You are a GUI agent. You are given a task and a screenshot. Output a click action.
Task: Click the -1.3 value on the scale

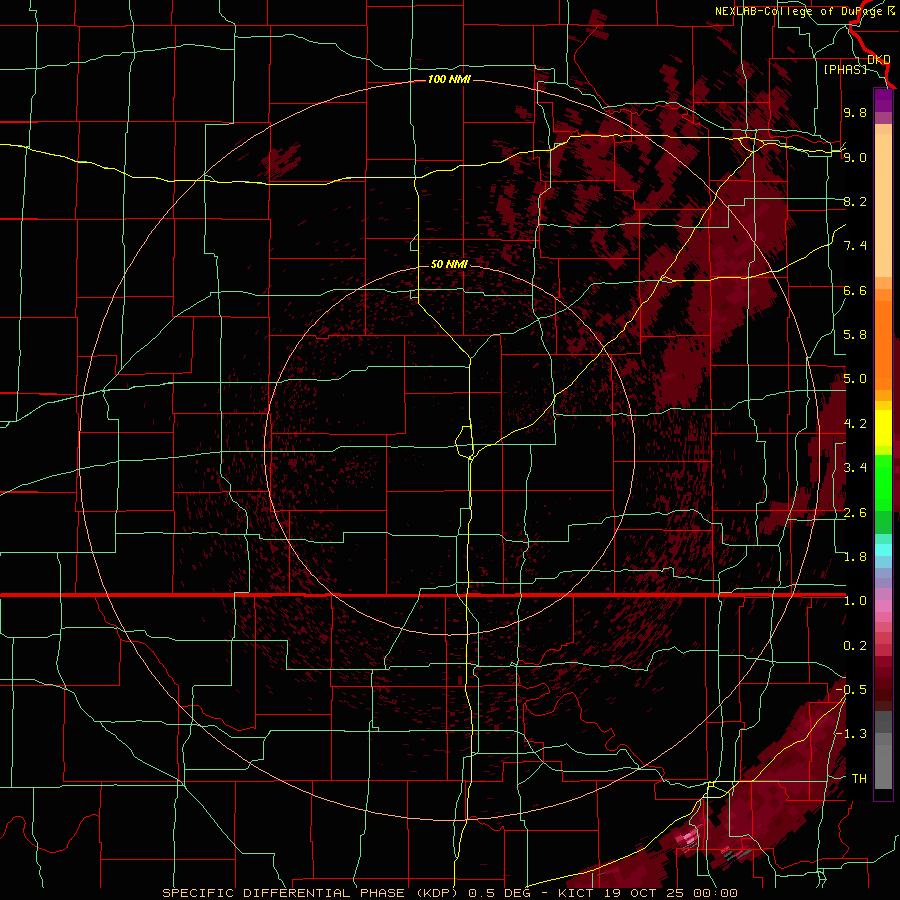click(x=852, y=734)
